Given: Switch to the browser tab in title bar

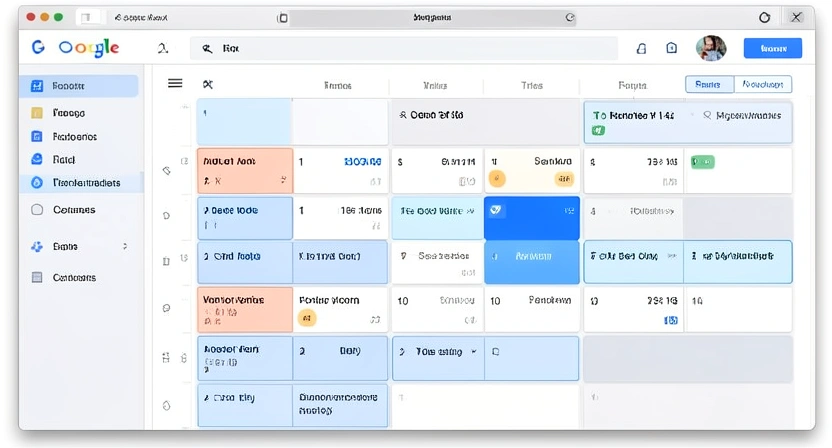Looking at the screenshot, I should 141,18.
